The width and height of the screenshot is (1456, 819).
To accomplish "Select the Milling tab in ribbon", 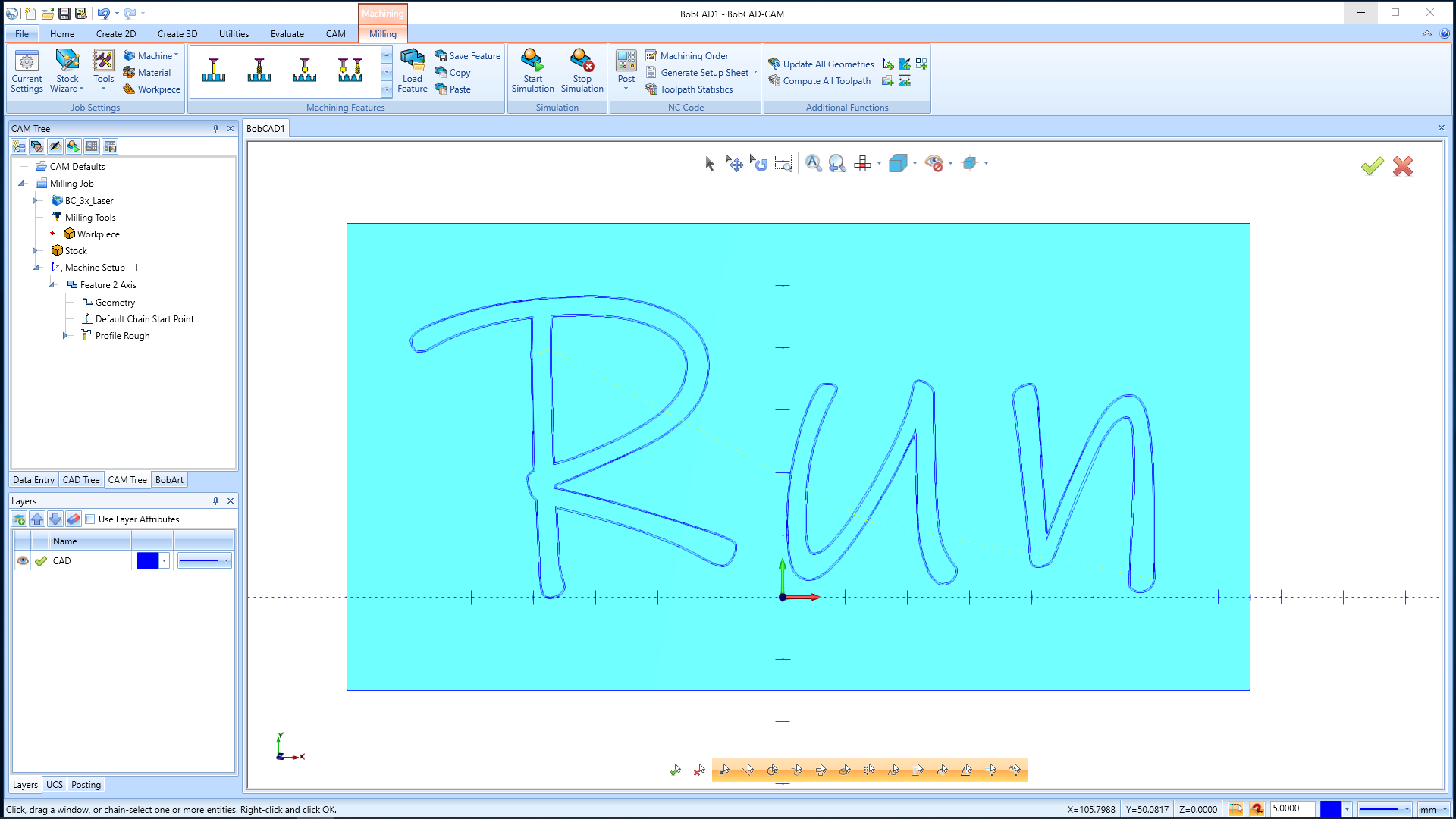I will [x=382, y=34].
